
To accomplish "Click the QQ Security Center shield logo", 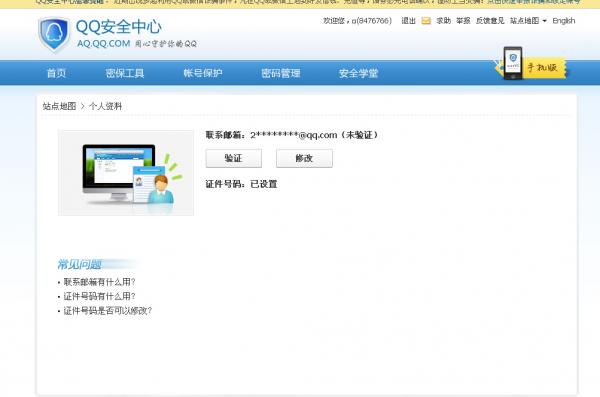I will [x=54, y=34].
